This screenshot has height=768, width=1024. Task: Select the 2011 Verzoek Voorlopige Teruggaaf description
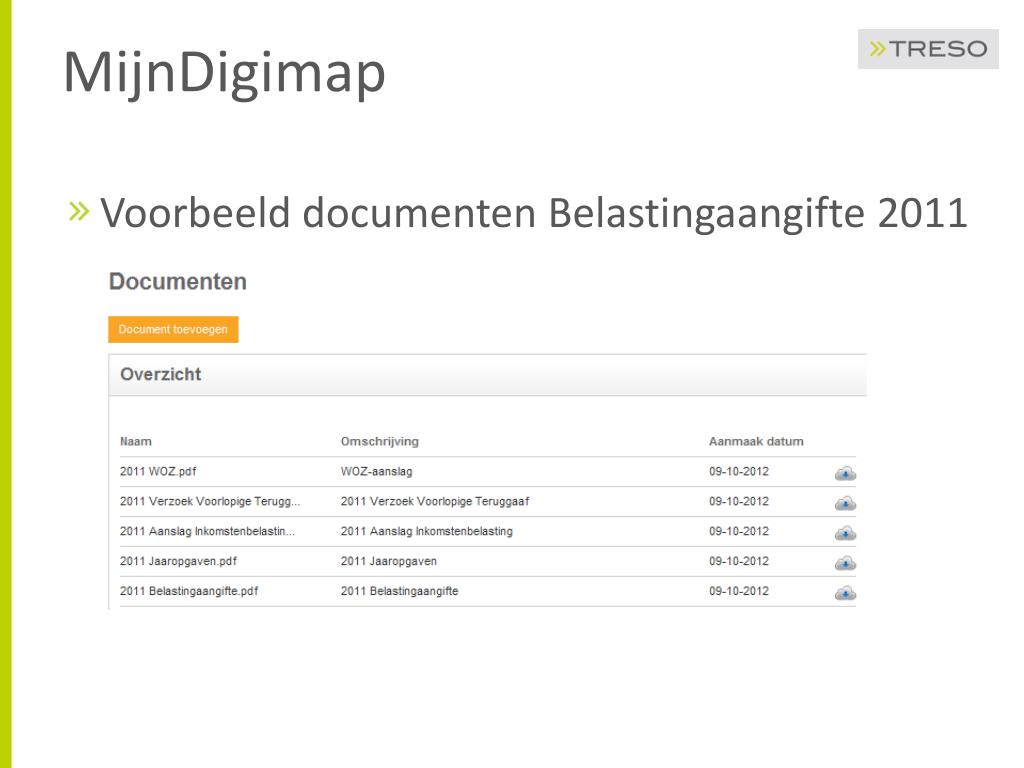[435, 502]
